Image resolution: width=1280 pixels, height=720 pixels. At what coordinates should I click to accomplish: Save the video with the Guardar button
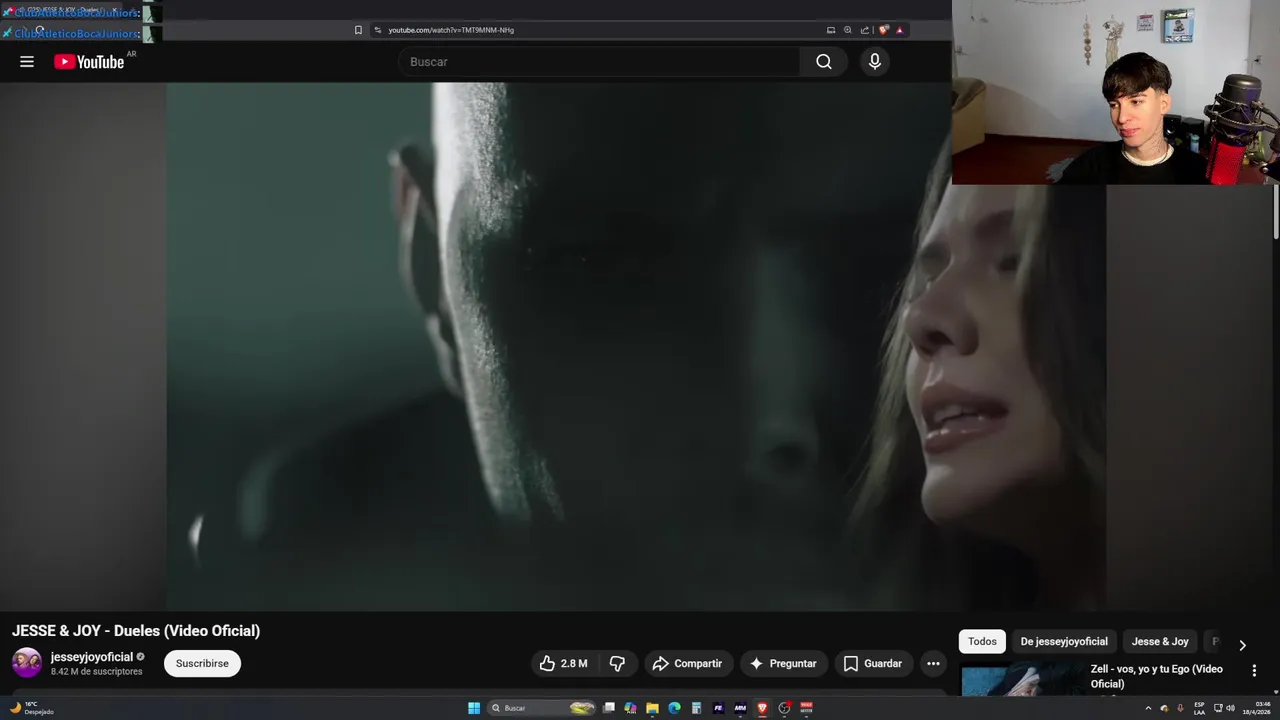click(873, 663)
